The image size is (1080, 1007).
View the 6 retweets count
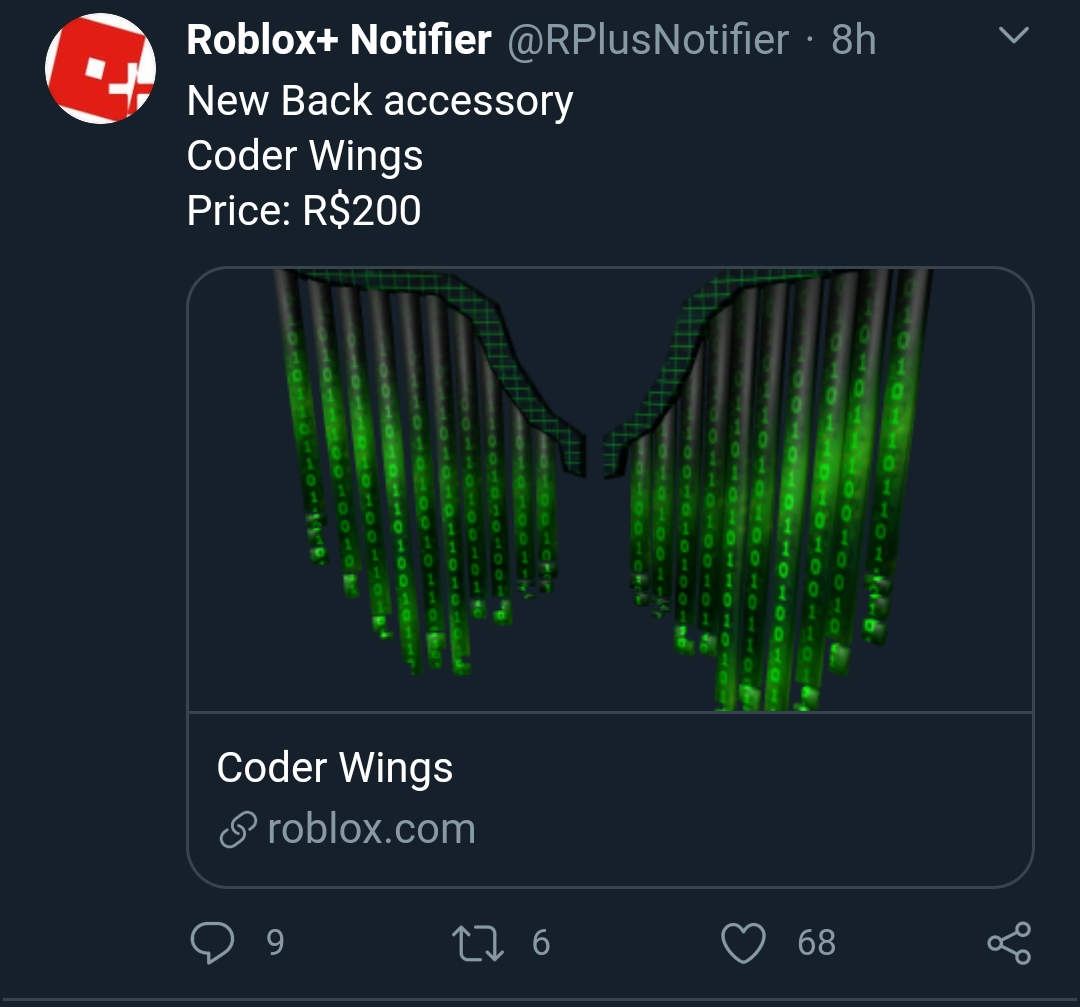541,942
